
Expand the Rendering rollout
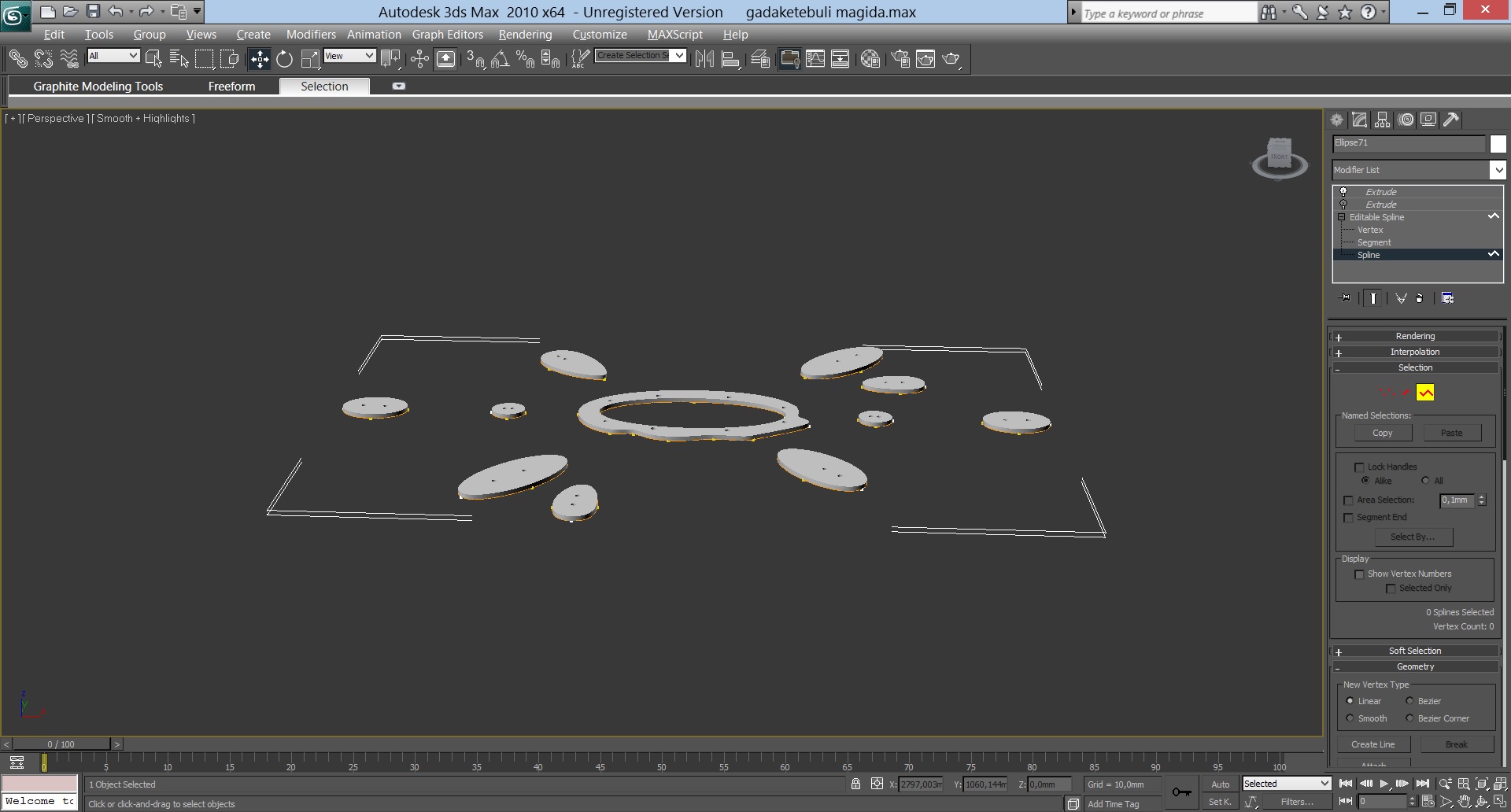click(x=1415, y=337)
